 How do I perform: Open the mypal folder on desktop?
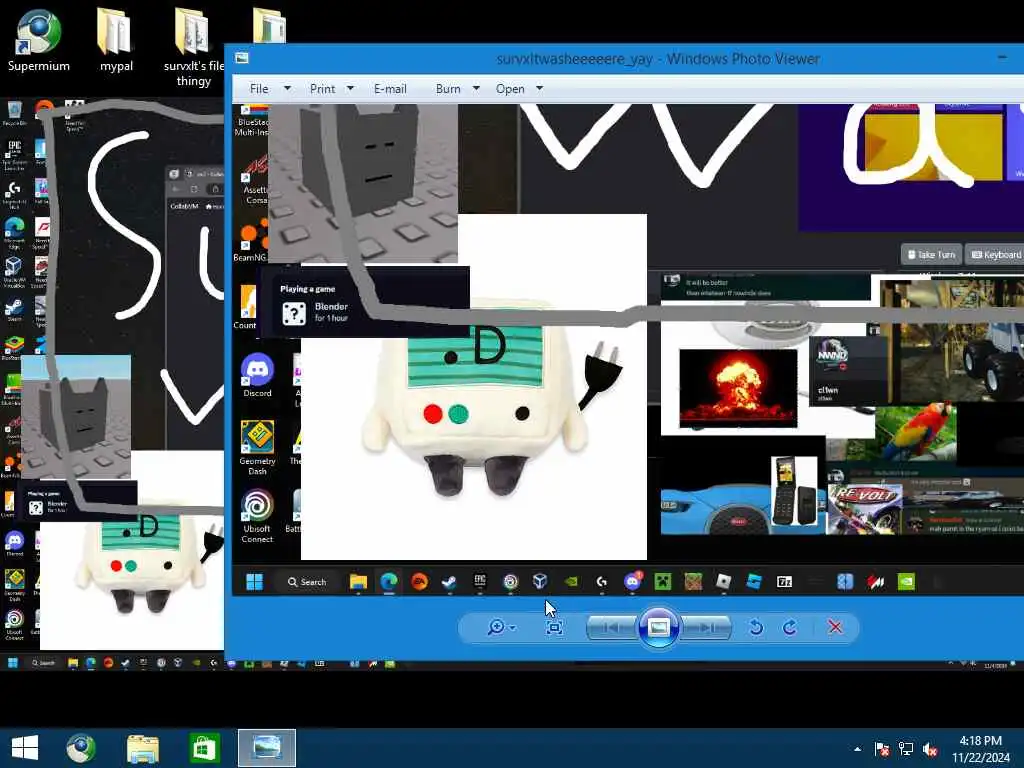[116, 40]
